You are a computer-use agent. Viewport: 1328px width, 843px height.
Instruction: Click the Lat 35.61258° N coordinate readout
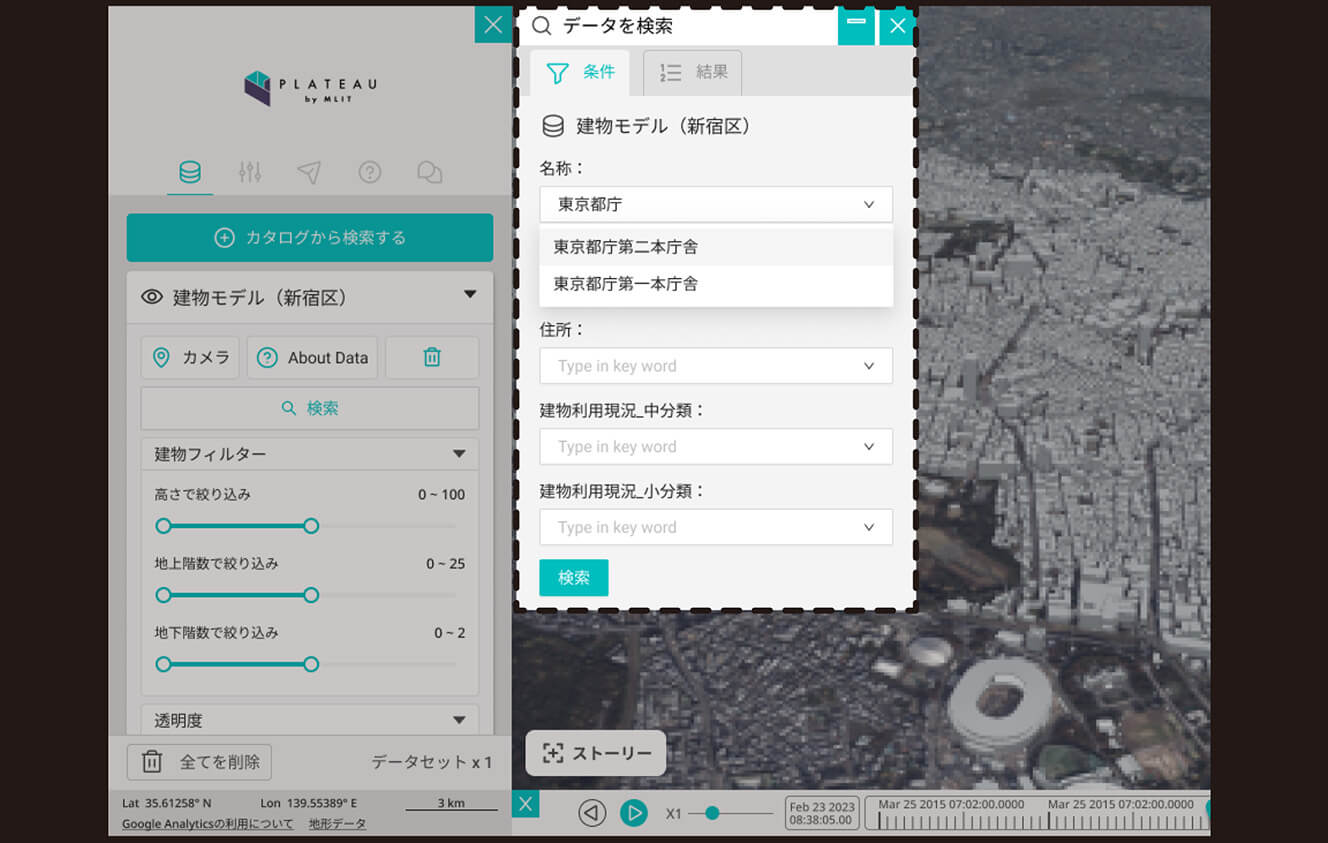pos(166,803)
